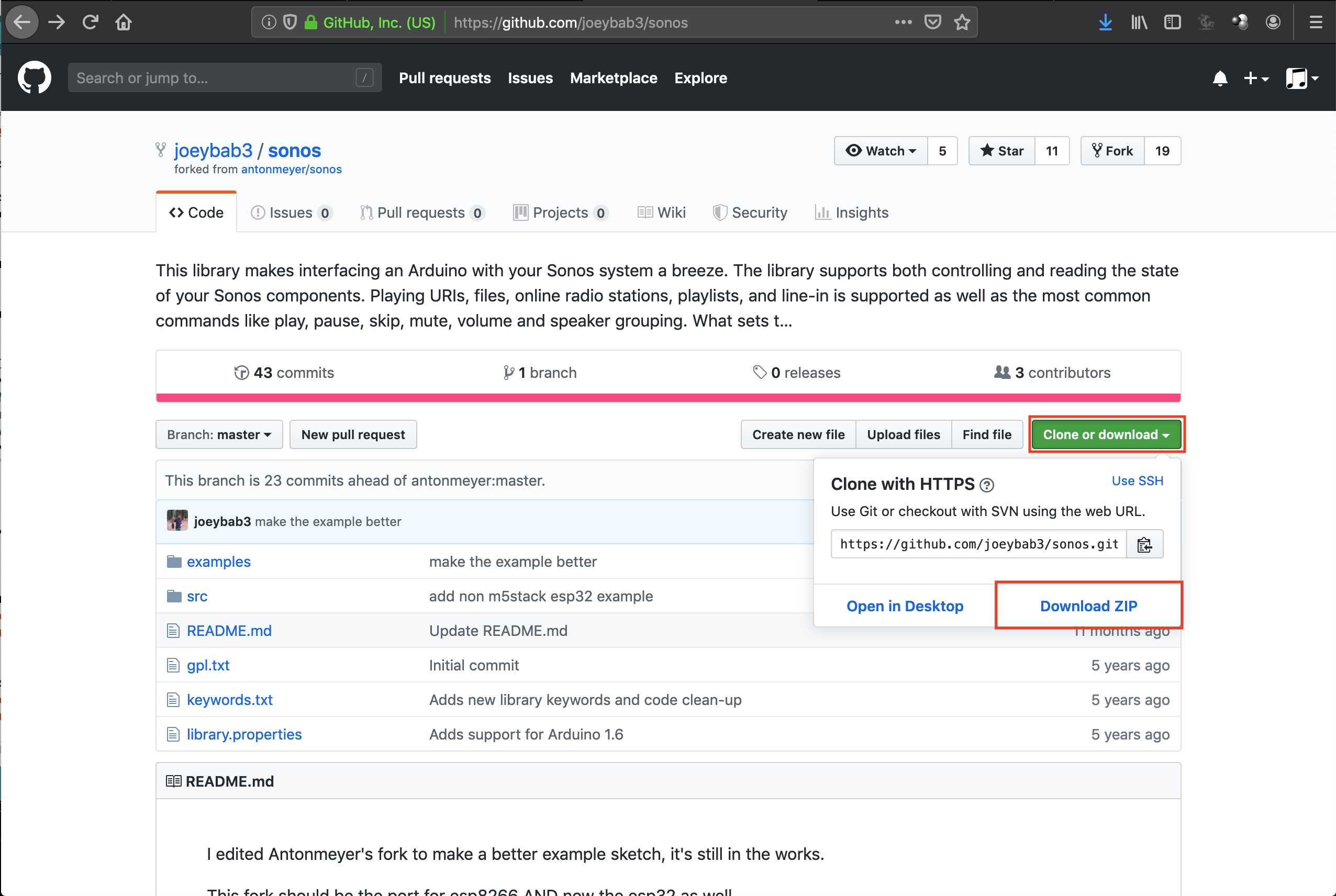The image size is (1336, 896).
Task: Open the browser downloads arrow
Action: tap(1105, 23)
